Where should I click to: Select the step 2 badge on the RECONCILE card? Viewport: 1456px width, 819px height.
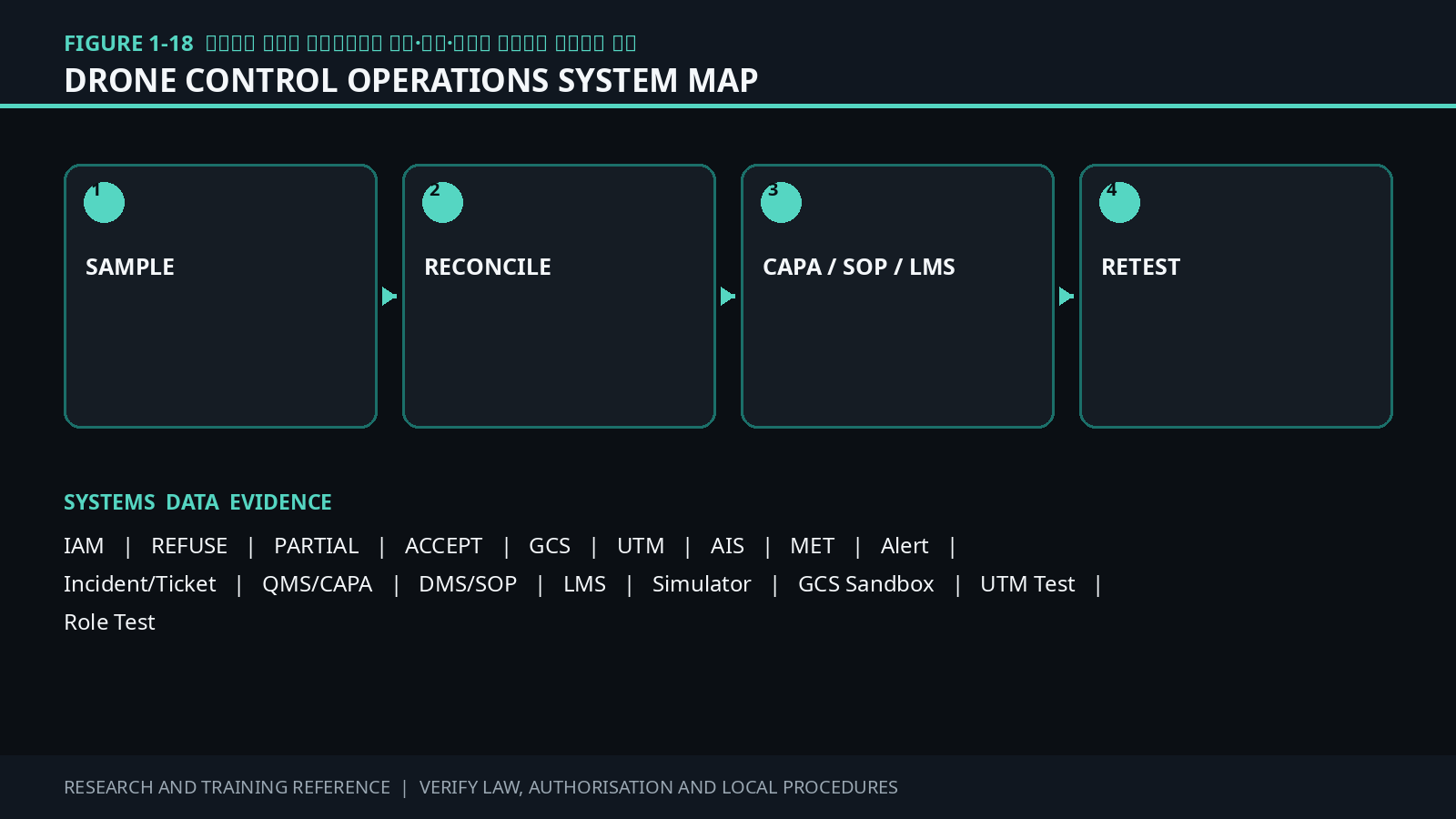pos(442,202)
